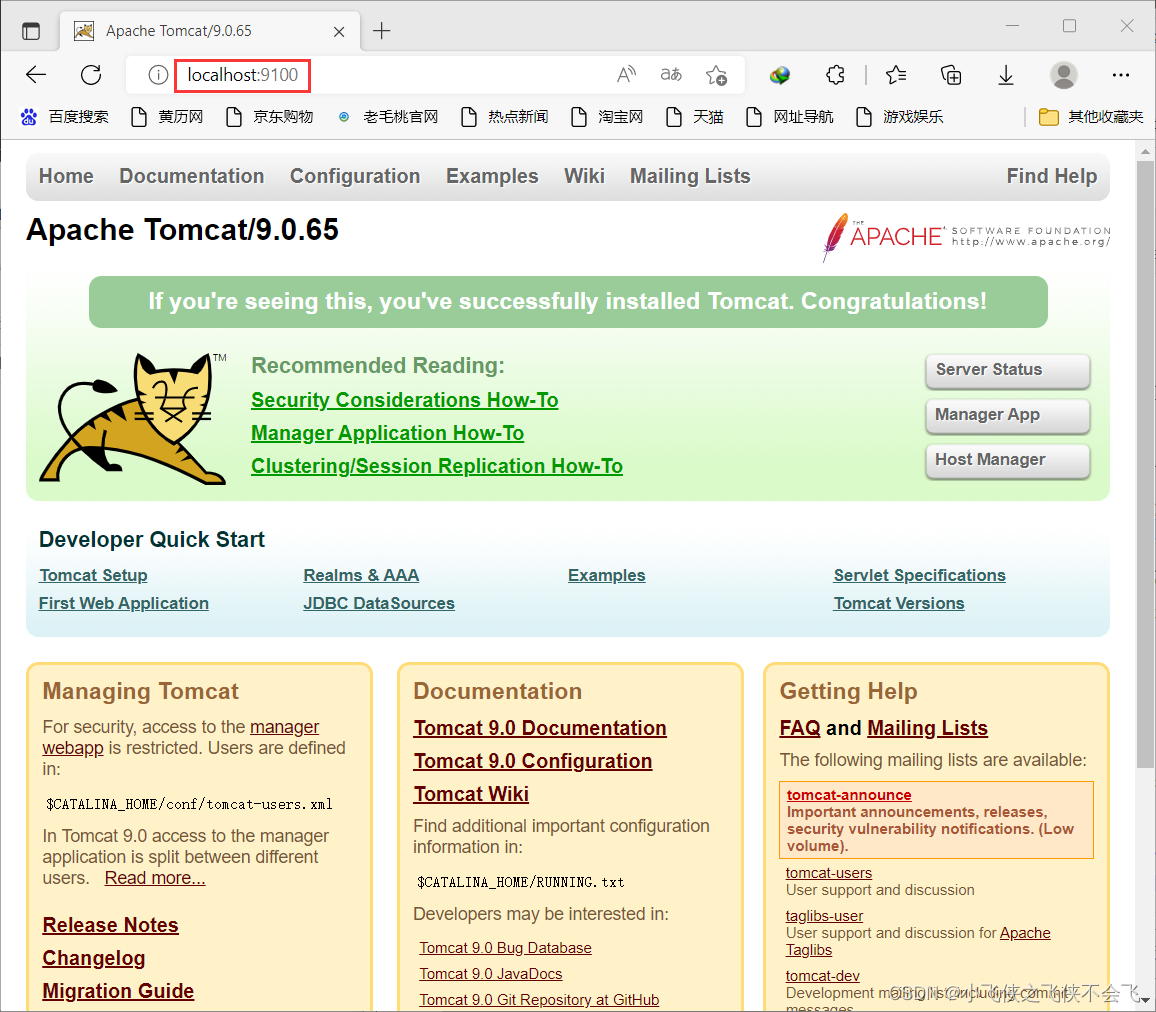Open browser Settings and more menu
1156x1012 pixels.
pyautogui.click(x=1121, y=74)
